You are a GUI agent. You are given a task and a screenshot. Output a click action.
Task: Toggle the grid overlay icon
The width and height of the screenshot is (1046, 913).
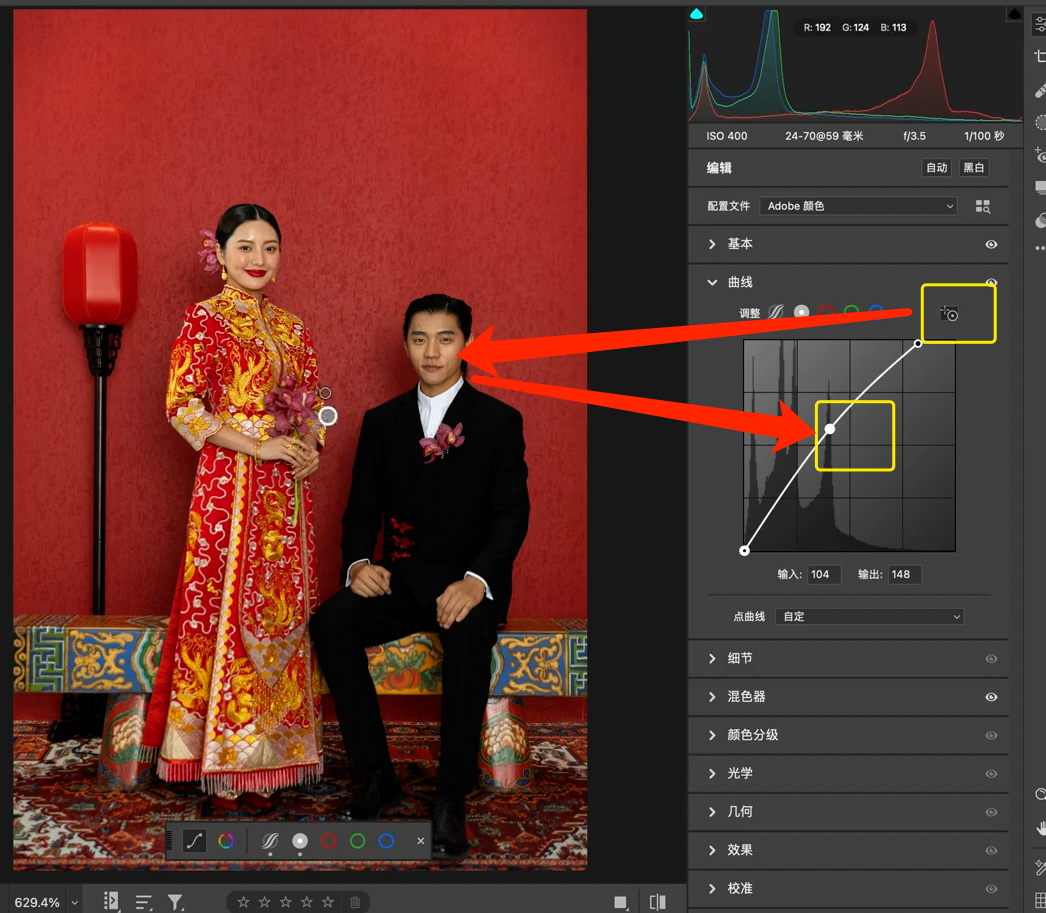pyautogui.click(x=1040, y=901)
